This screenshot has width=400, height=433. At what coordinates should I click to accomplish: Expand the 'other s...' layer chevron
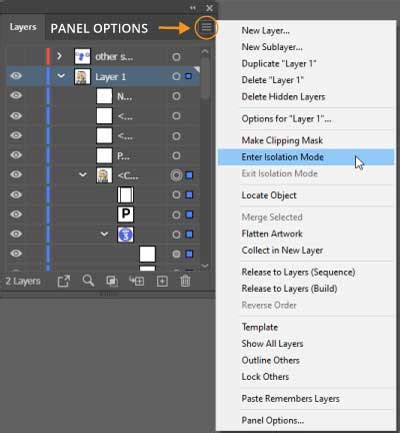click(x=59, y=56)
